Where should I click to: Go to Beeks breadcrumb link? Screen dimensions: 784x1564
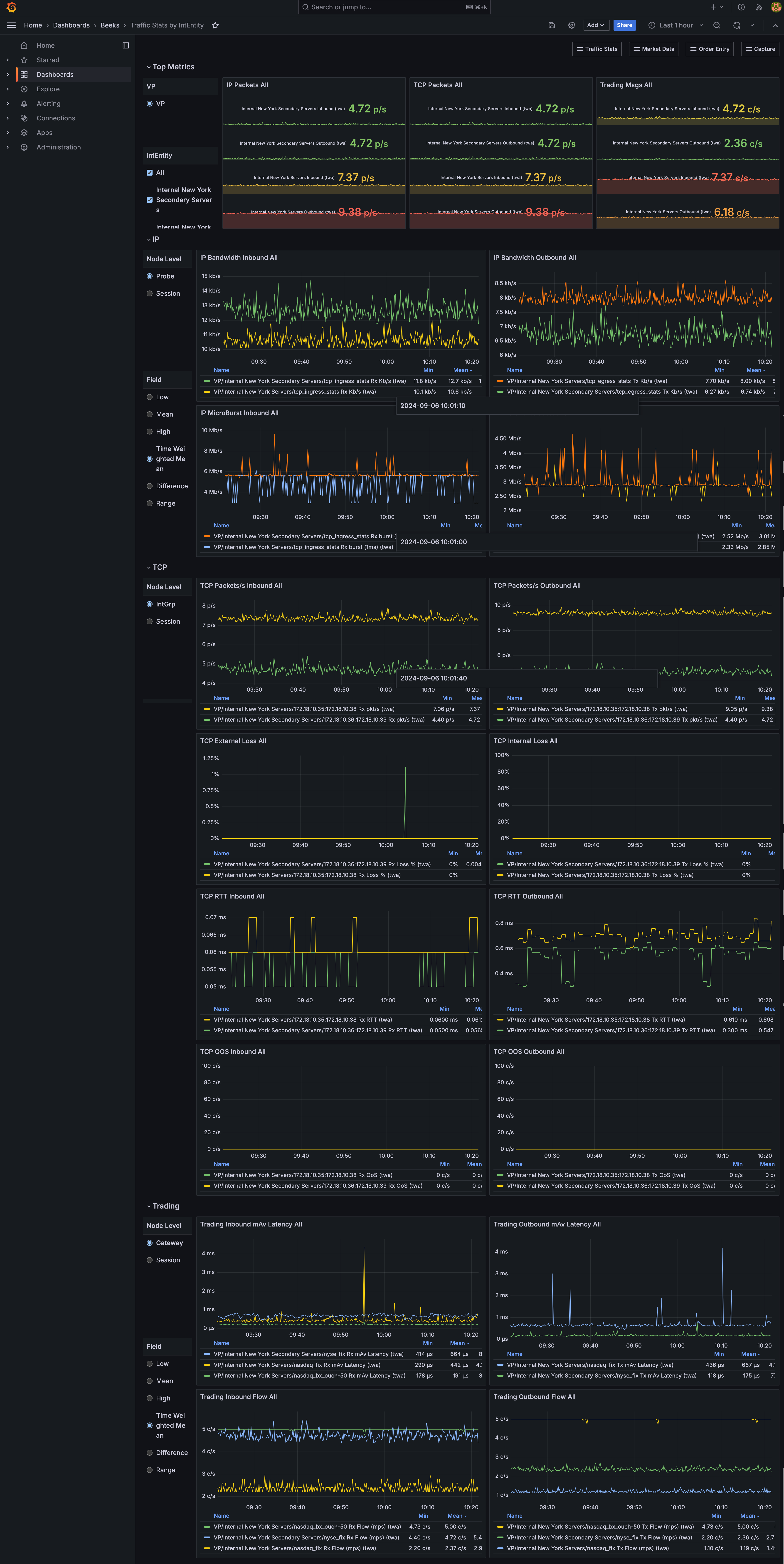110,25
